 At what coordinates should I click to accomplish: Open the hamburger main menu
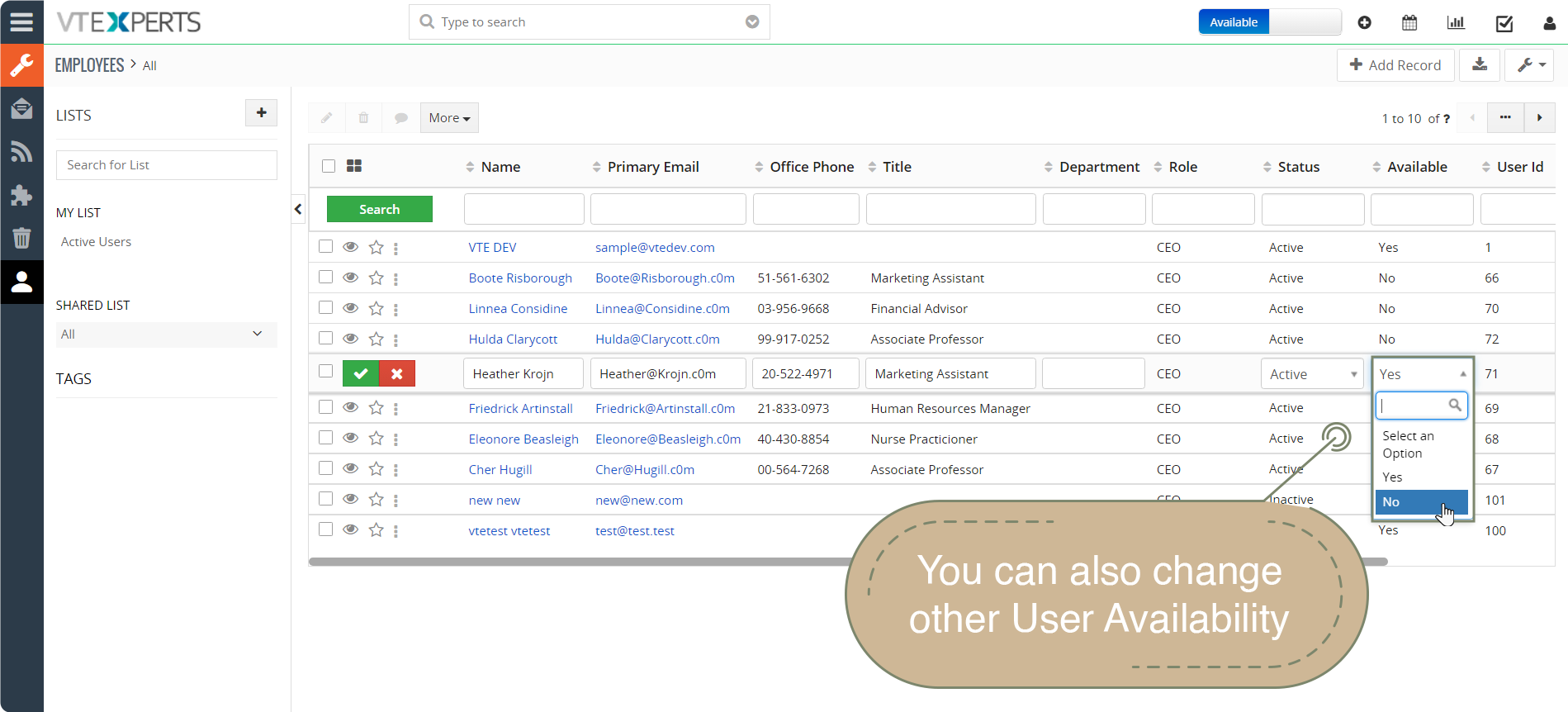tap(21, 21)
